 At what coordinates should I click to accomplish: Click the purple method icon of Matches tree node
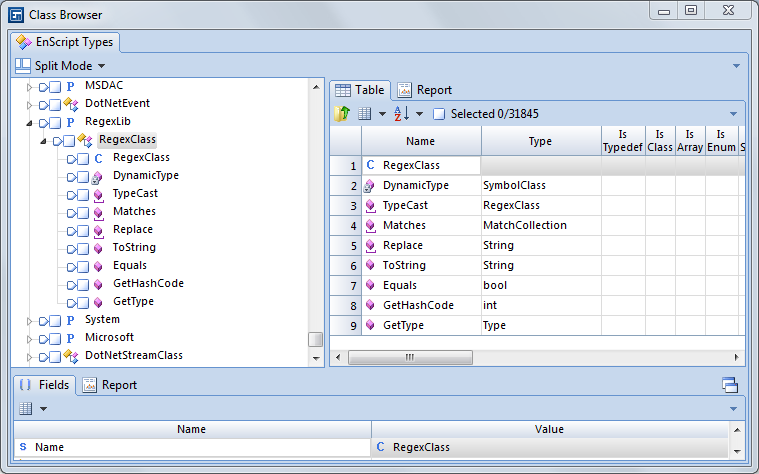98,213
